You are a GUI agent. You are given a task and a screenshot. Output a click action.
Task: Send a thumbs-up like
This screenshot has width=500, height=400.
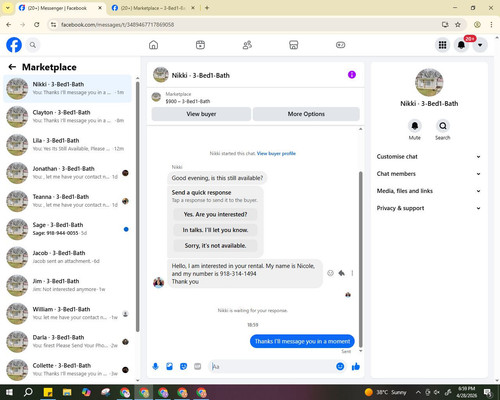coord(356,367)
